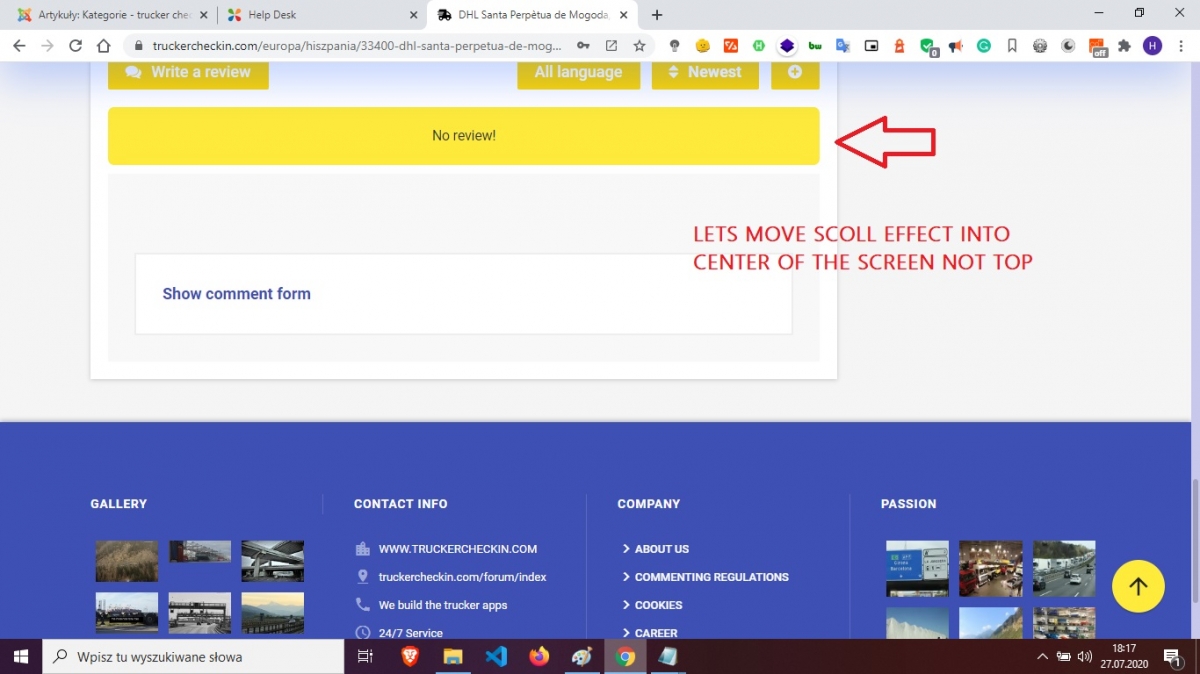Open the ABOUT US footer link
Screen dimensions: 1200x674
tap(661, 549)
